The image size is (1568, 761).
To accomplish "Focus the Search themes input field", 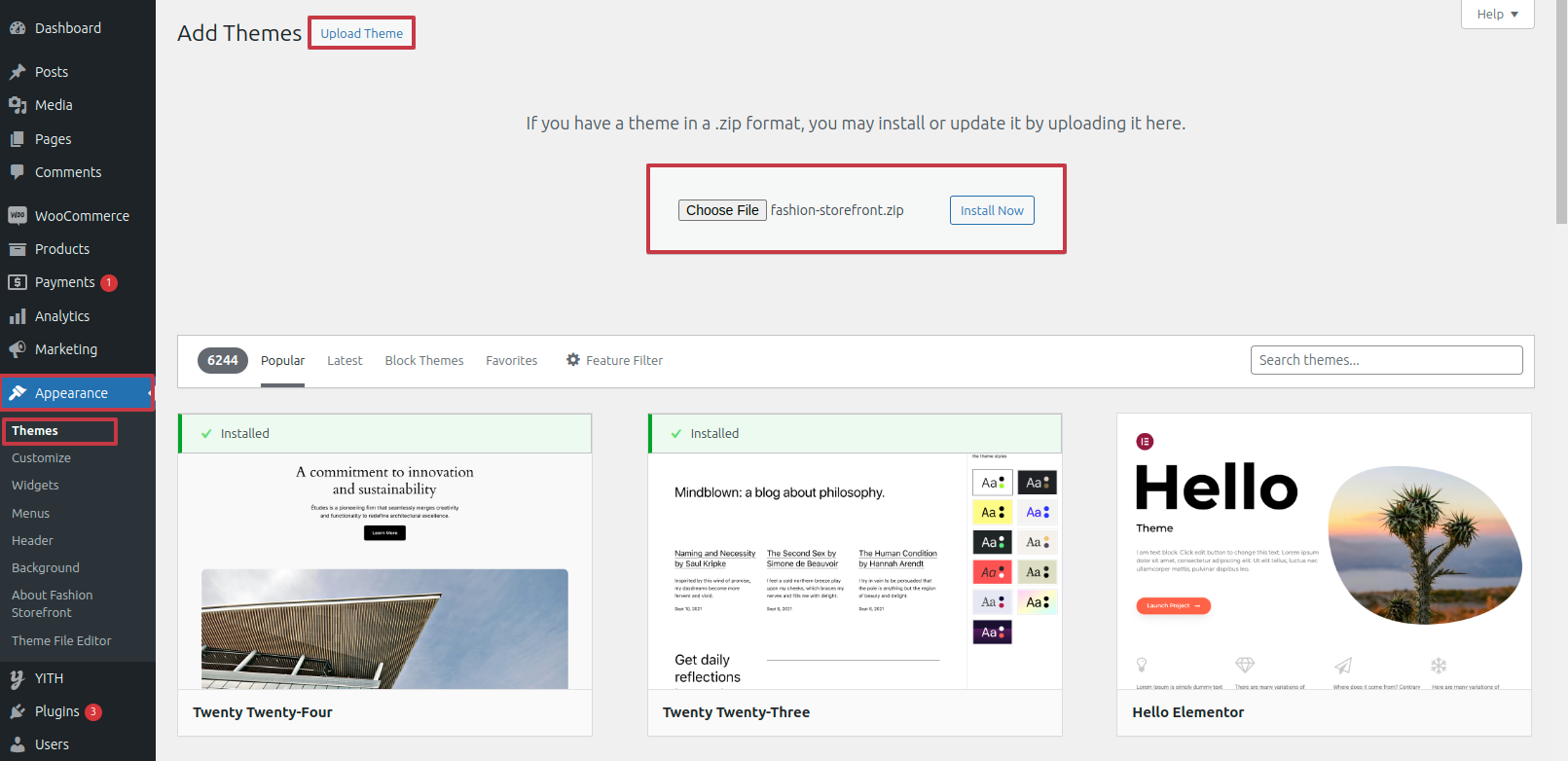I will point(1386,360).
